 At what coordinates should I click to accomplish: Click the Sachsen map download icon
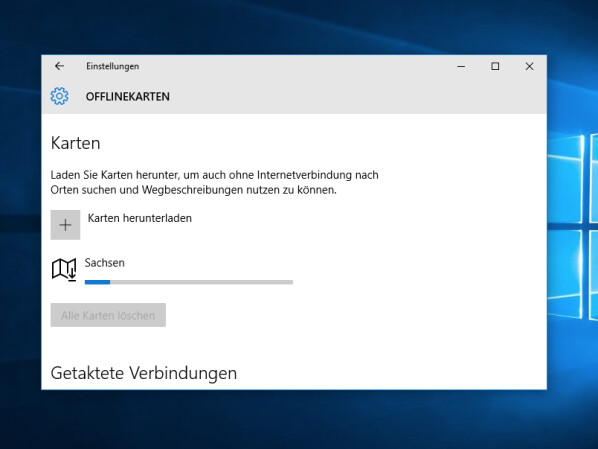pos(64,270)
